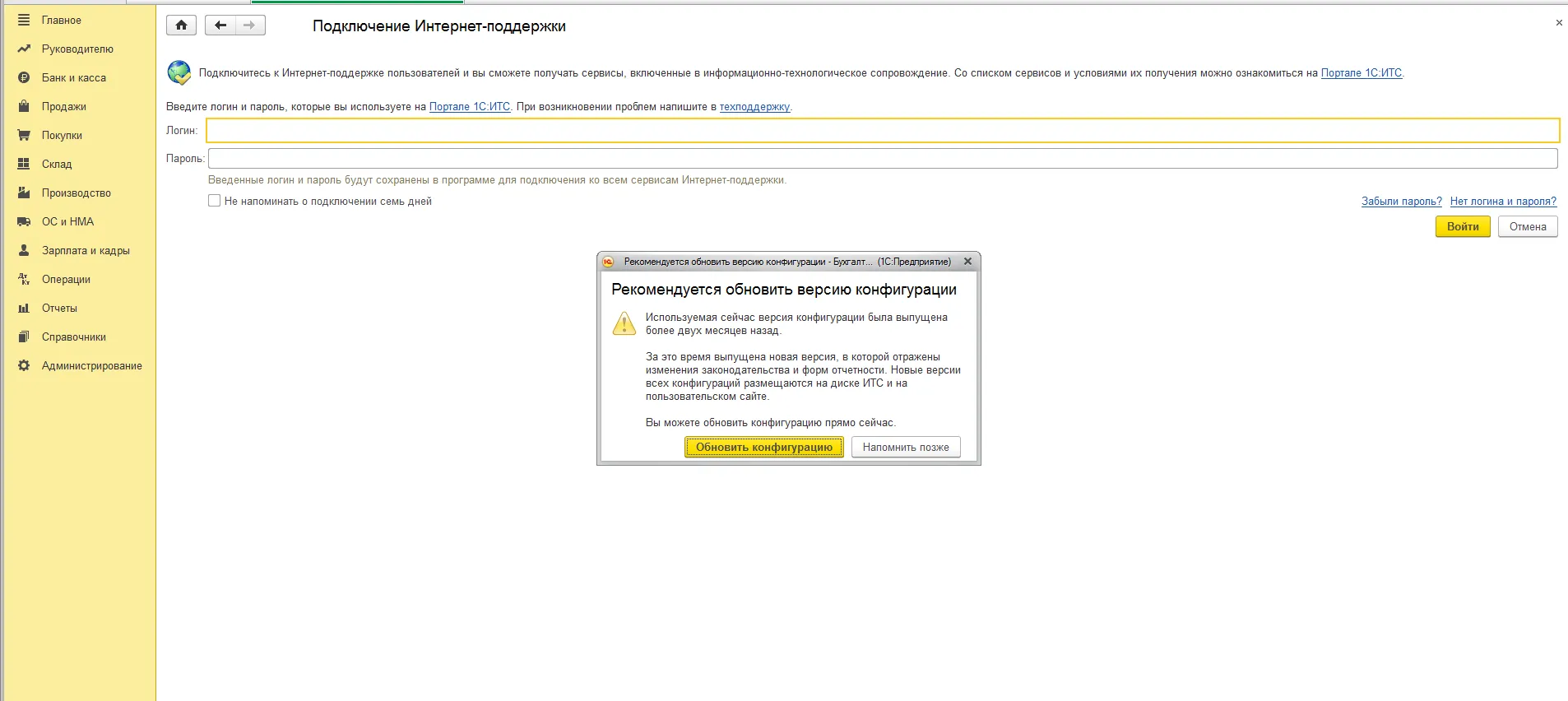The image size is (1568, 701).
Task: Open the Администрирование gear icon
Action: coord(24,365)
